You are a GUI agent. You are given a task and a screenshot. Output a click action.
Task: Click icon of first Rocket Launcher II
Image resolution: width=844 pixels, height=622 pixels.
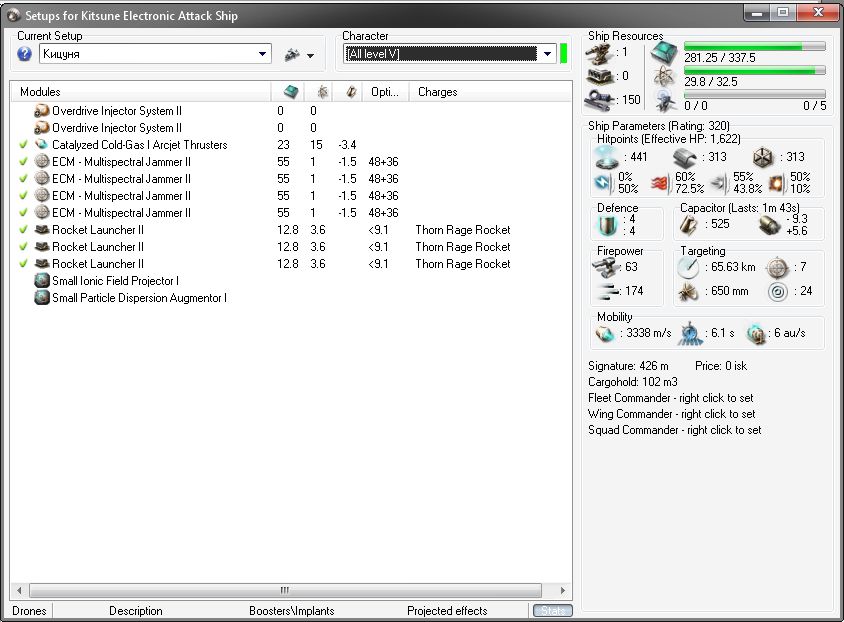[x=41, y=230]
